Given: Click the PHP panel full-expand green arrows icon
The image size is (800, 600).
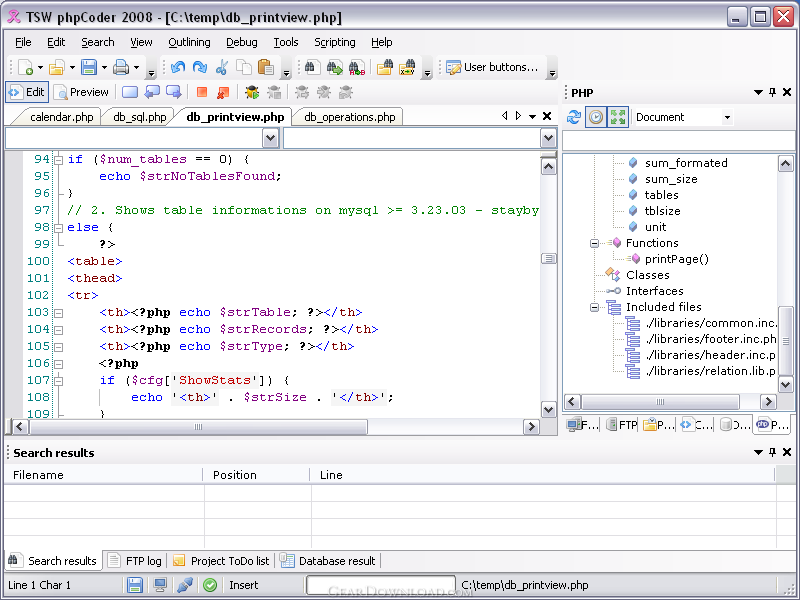Looking at the screenshot, I should click(618, 117).
